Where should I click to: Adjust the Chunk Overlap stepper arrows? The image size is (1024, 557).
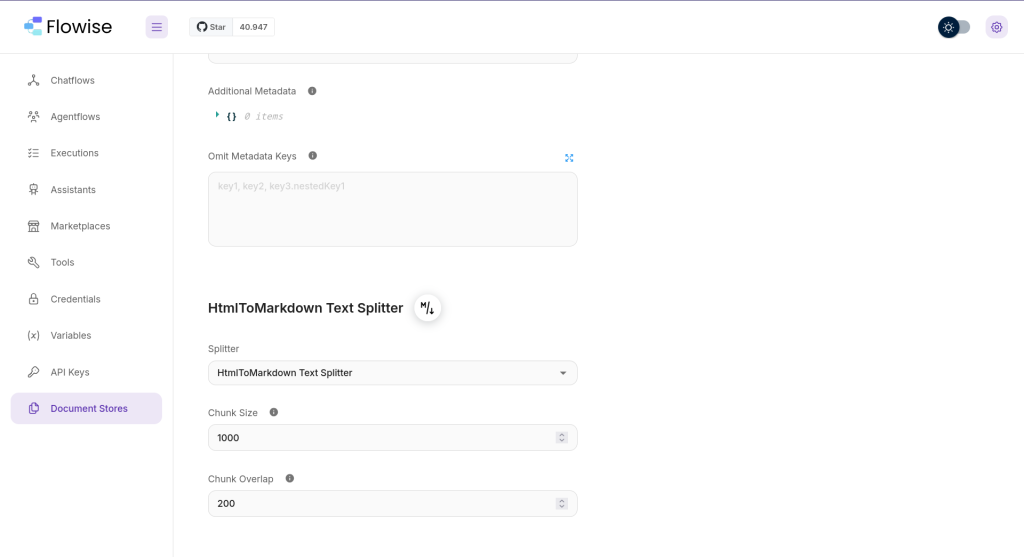(x=562, y=503)
